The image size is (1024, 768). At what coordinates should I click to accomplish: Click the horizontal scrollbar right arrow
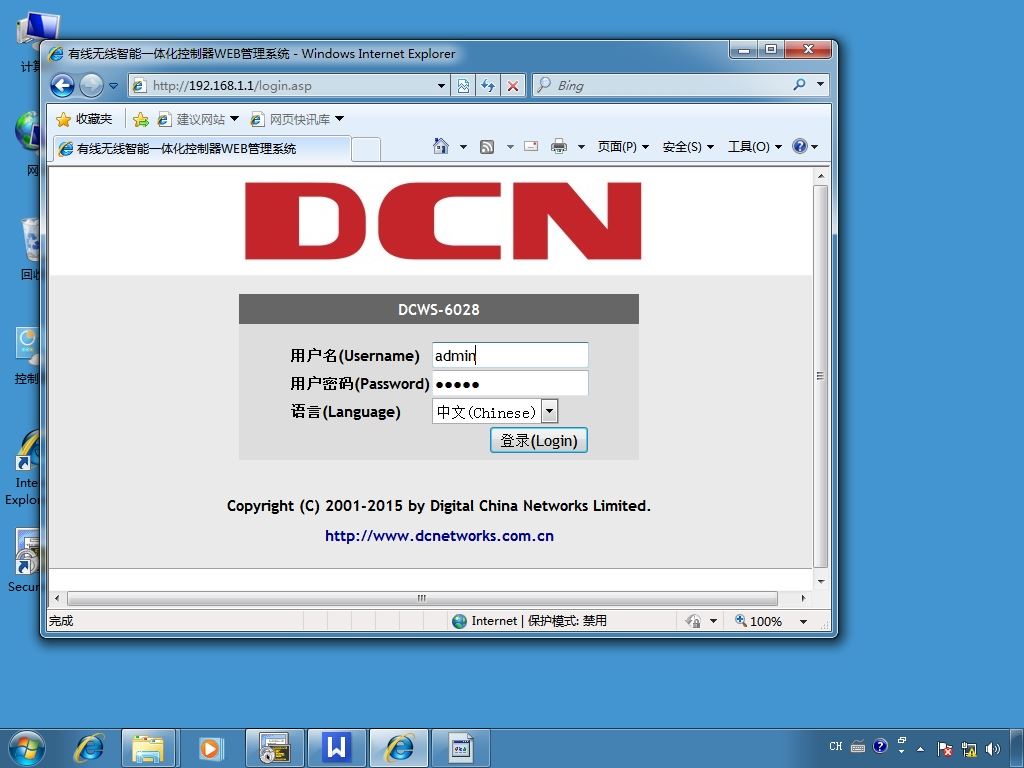pos(803,598)
